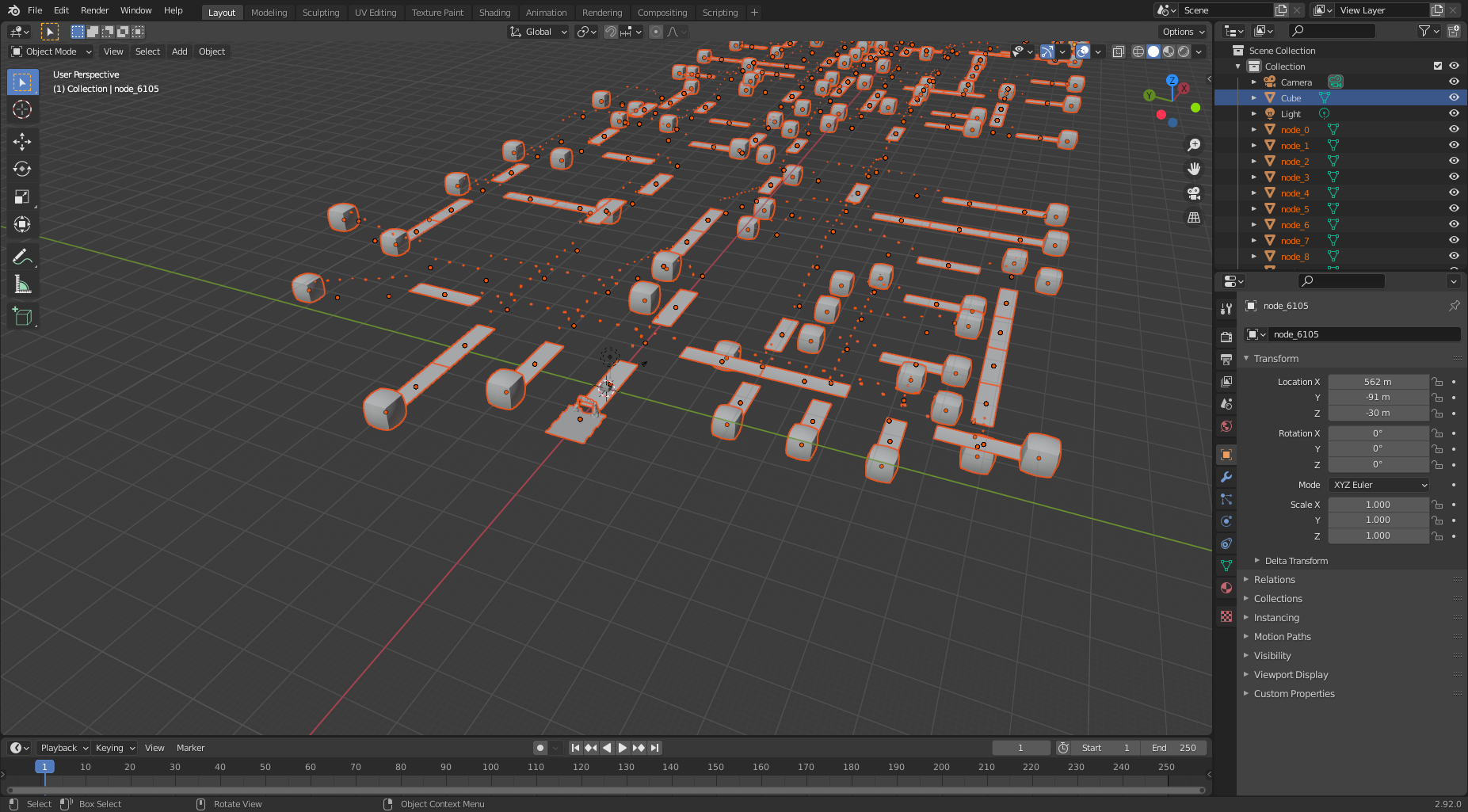Lock the Location X value
The width and height of the screenshot is (1468, 812).
(x=1437, y=381)
